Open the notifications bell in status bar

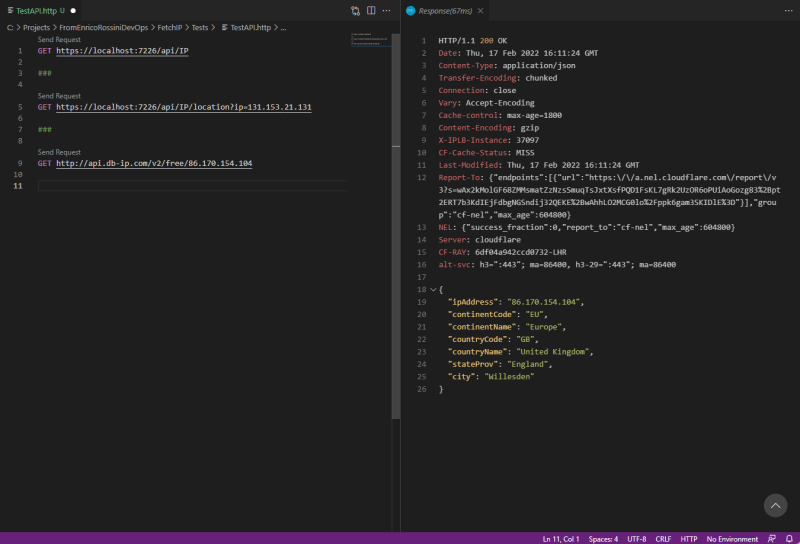(x=789, y=539)
